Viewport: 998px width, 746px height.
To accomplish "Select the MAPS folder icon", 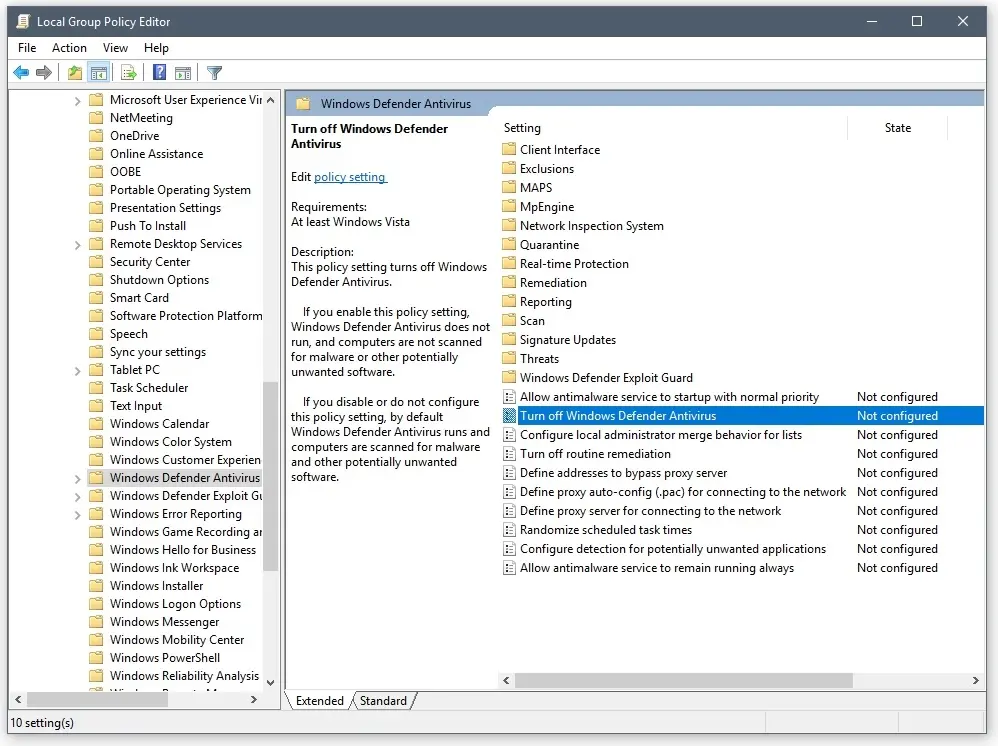I will [x=509, y=188].
